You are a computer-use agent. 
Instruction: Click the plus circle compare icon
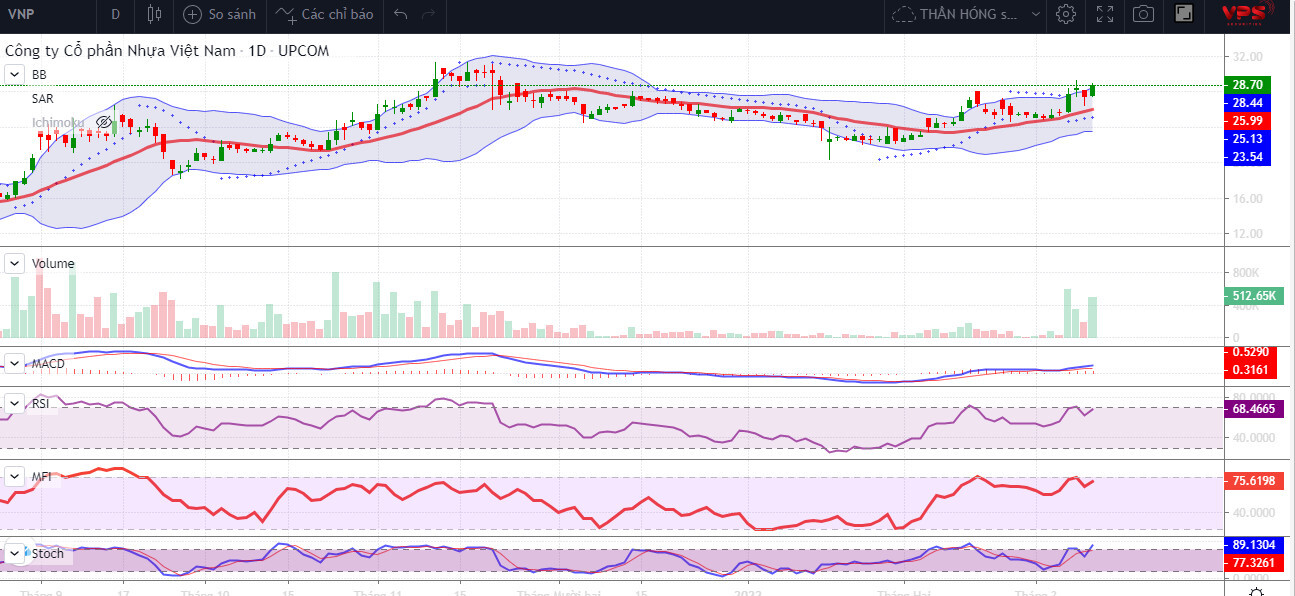[x=192, y=15]
